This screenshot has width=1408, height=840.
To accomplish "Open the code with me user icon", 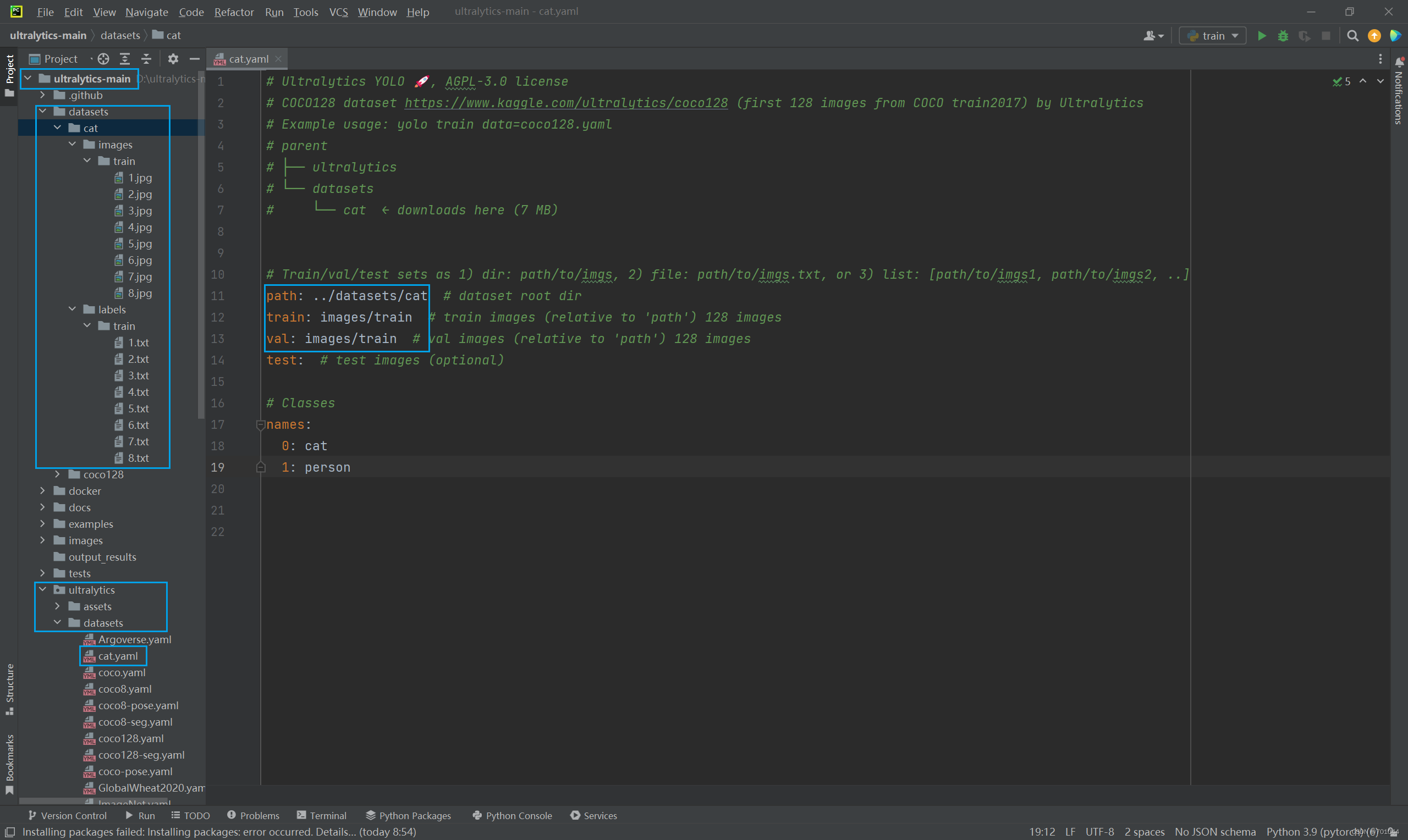I will click(1153, 36).
